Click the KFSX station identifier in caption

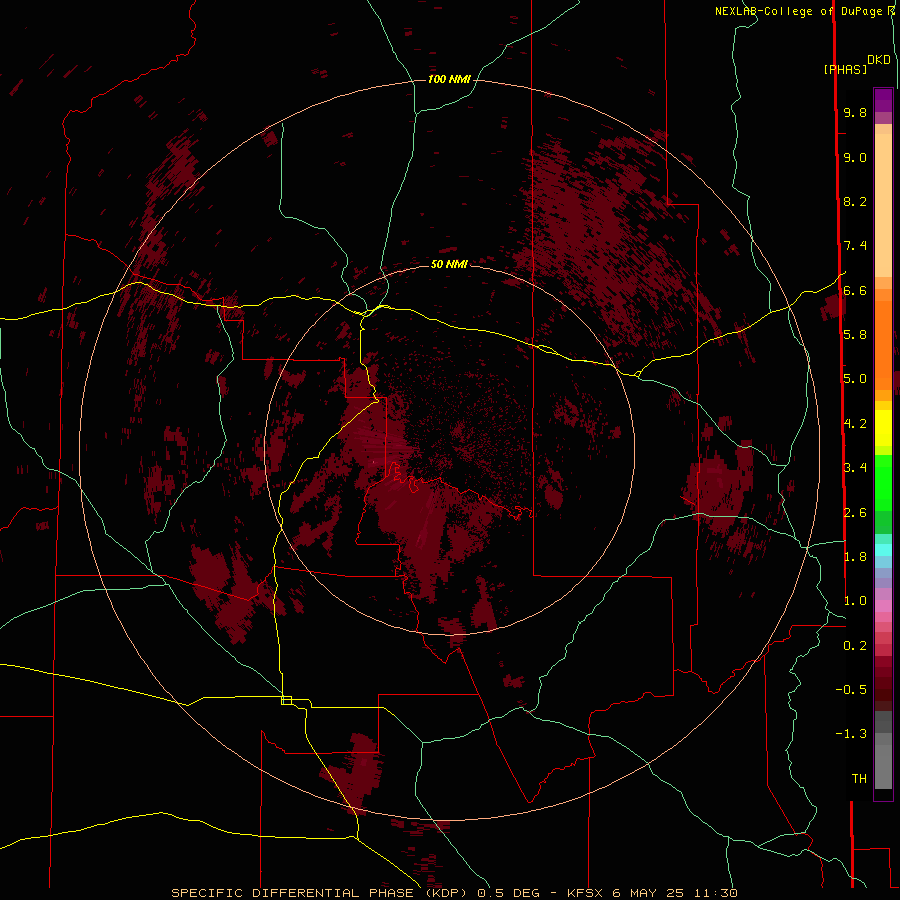point(585,893)
